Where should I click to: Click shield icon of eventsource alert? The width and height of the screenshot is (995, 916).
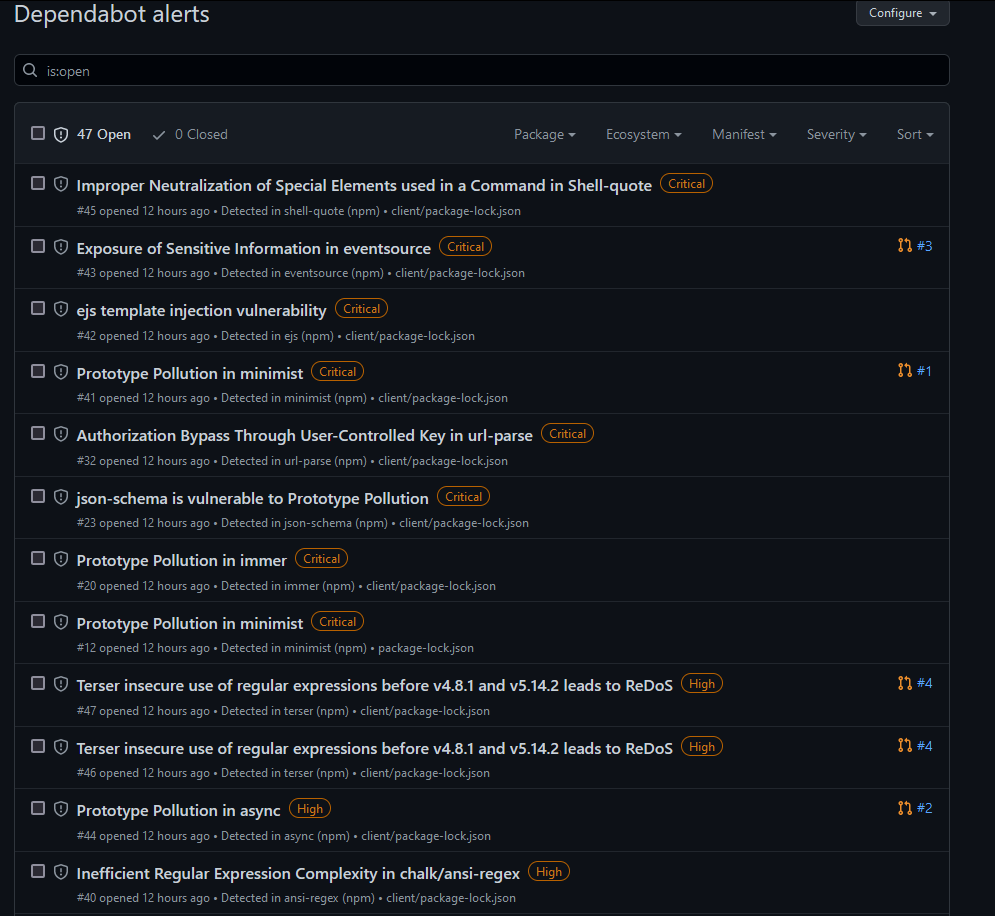point(61,247)
